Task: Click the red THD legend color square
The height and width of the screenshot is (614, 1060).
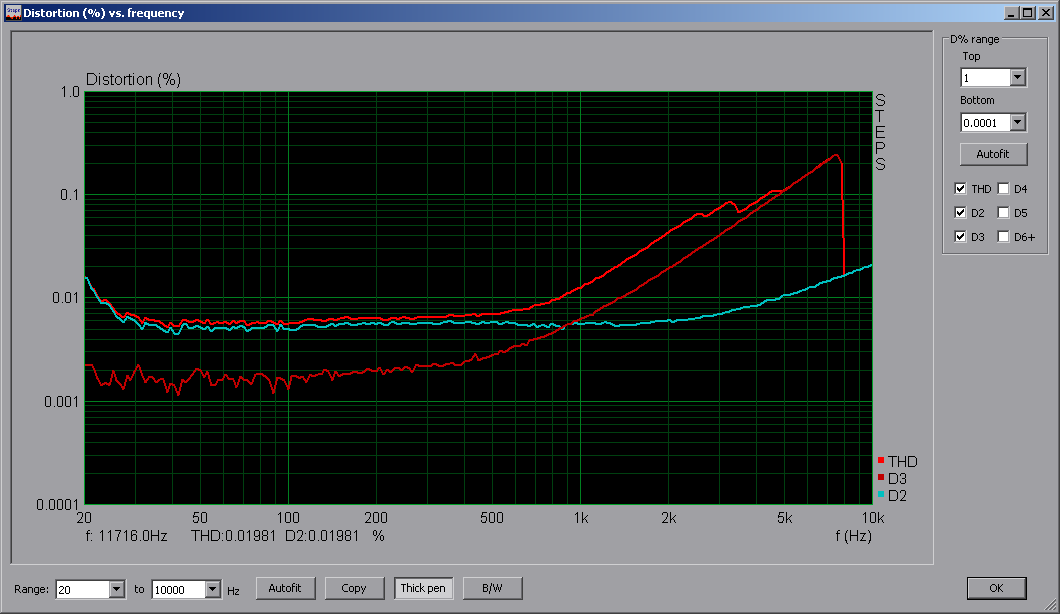Action: click(880, 461)
